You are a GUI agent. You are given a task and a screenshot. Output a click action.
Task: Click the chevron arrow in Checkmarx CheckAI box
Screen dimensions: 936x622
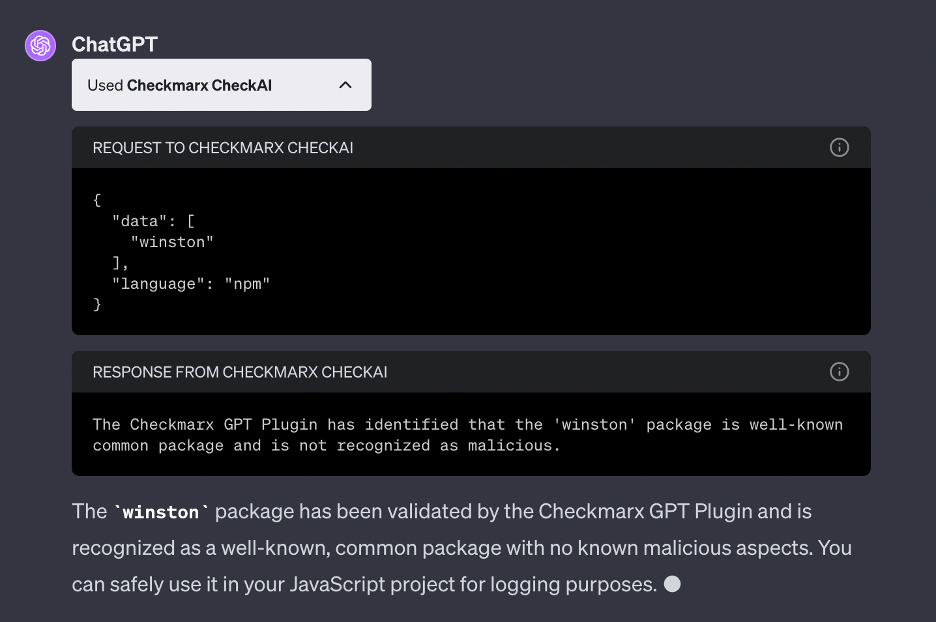(345, 85)
